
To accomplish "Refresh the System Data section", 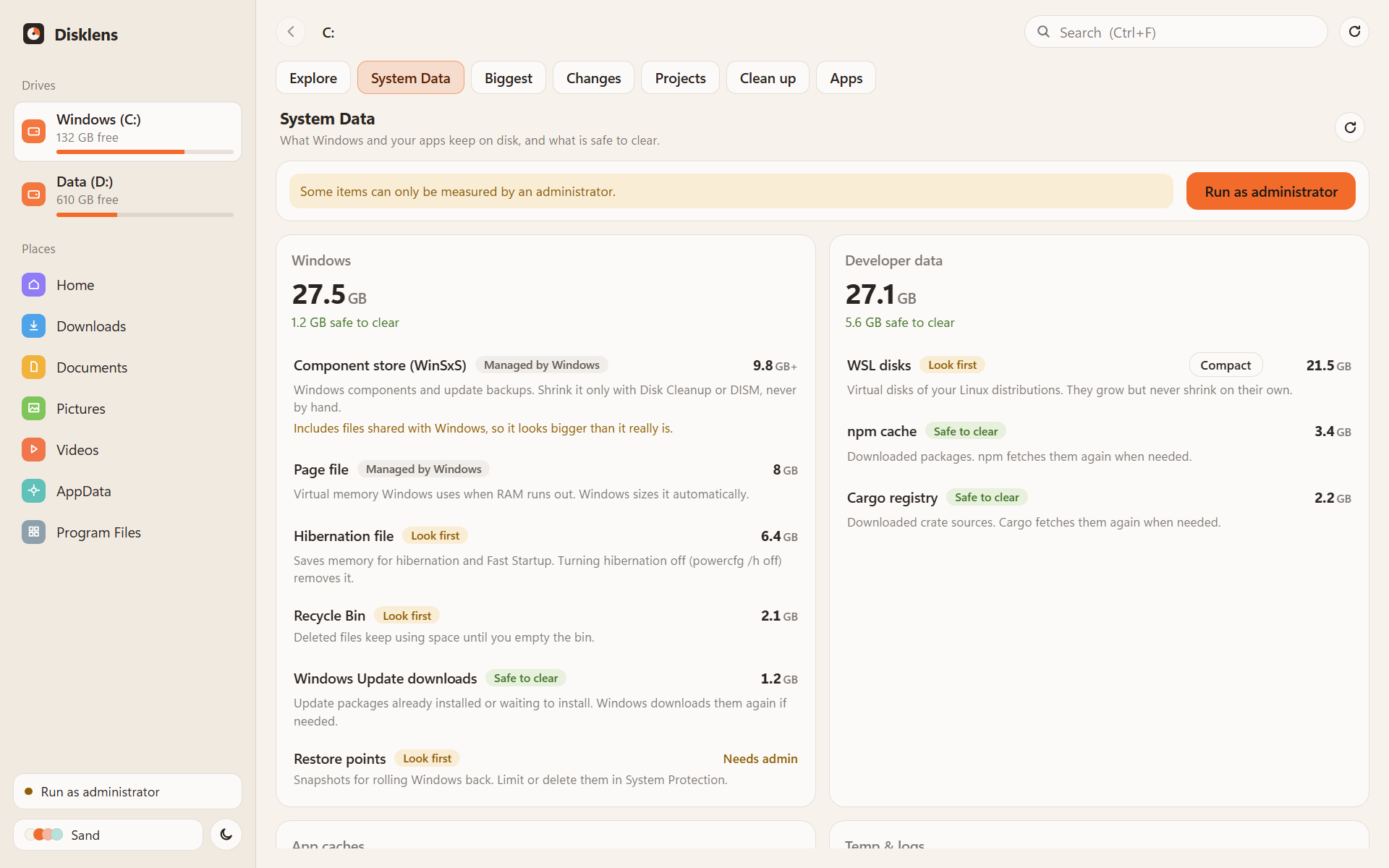I will click(x=1350, y=128).
